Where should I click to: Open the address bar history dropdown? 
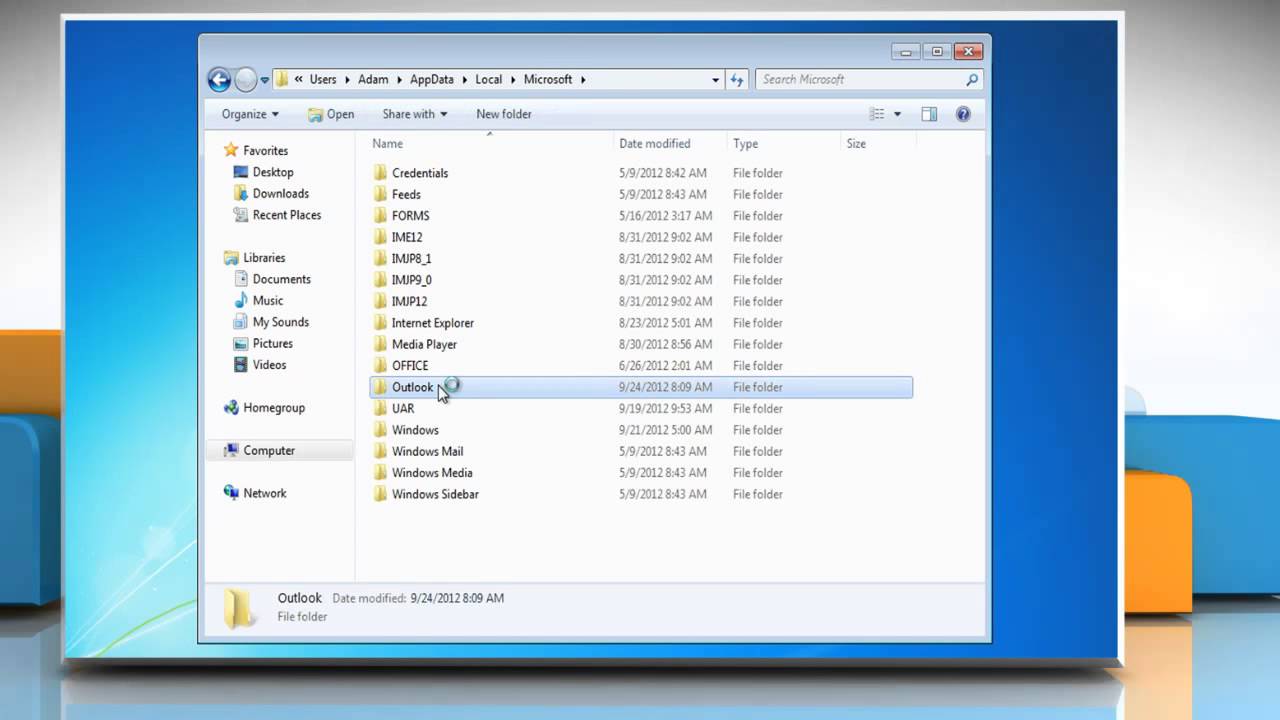pos(715,79)
